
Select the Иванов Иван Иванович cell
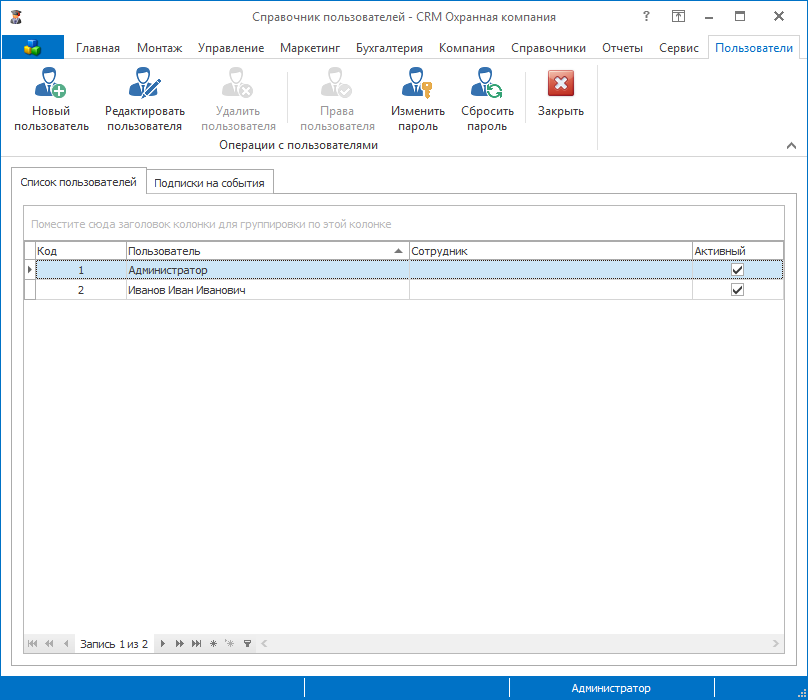point(267,290)
